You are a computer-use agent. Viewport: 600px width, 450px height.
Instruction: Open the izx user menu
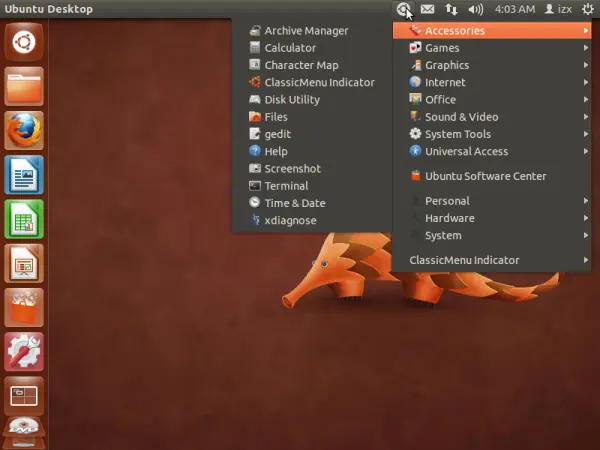point(558,9)
